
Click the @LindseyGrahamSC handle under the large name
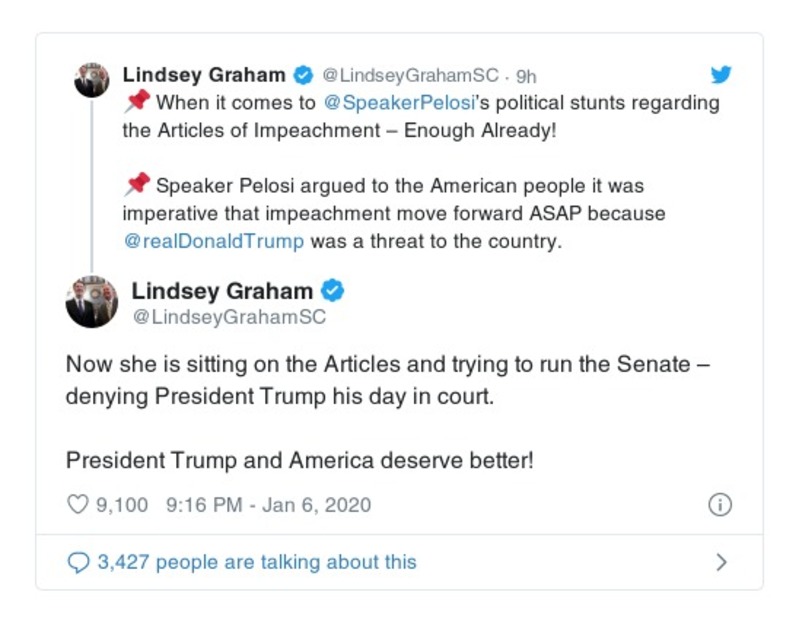229,317
